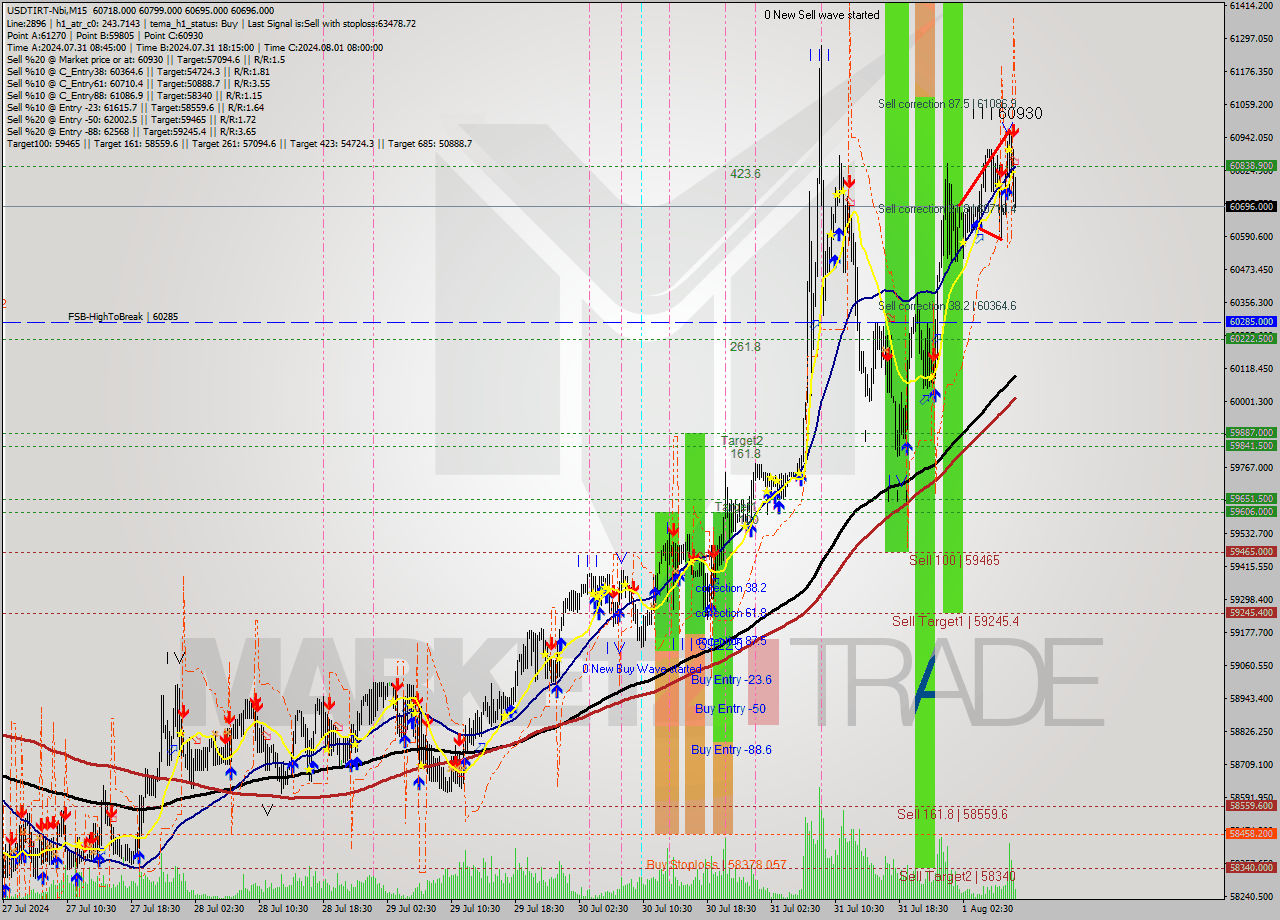Click the 'Sell Target1 | 59245.4' label

(x=955, y=622)
